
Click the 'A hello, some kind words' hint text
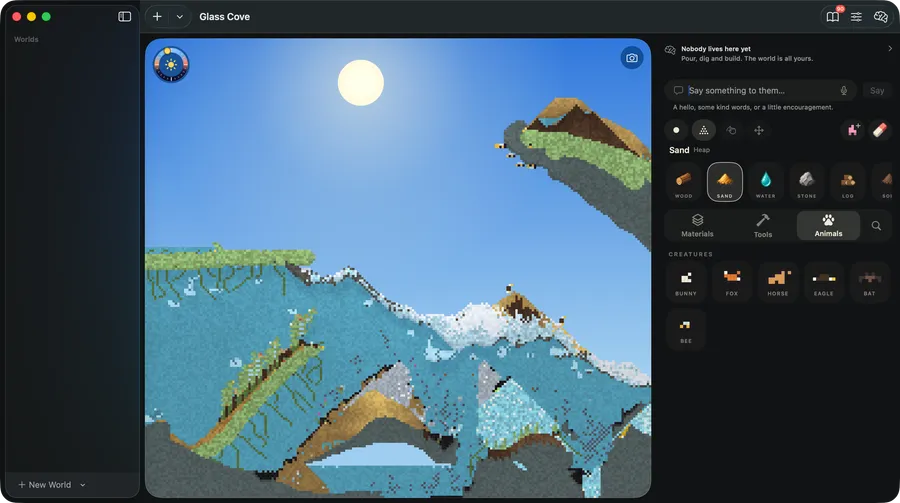point(752,107)
